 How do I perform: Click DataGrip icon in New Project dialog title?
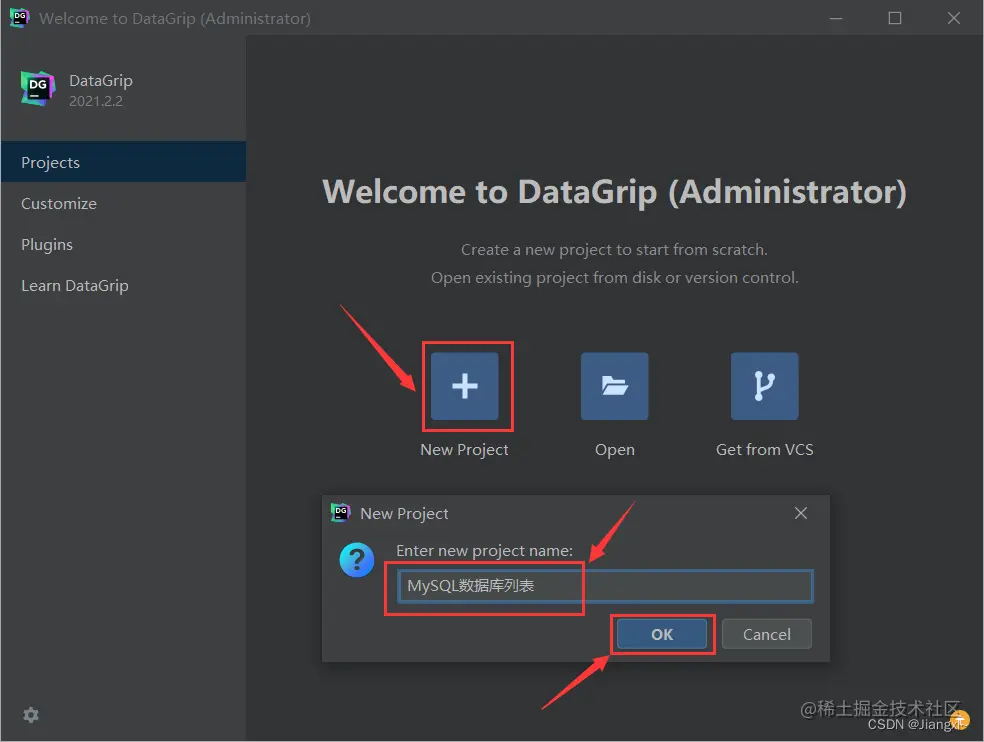coord(341,513)
